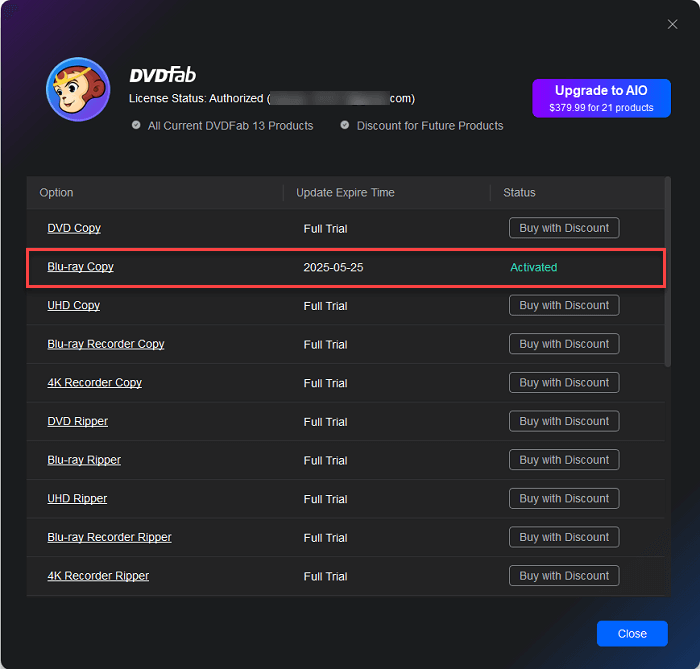
Task: Click the Option column header
Action: [x=57, y=192]
